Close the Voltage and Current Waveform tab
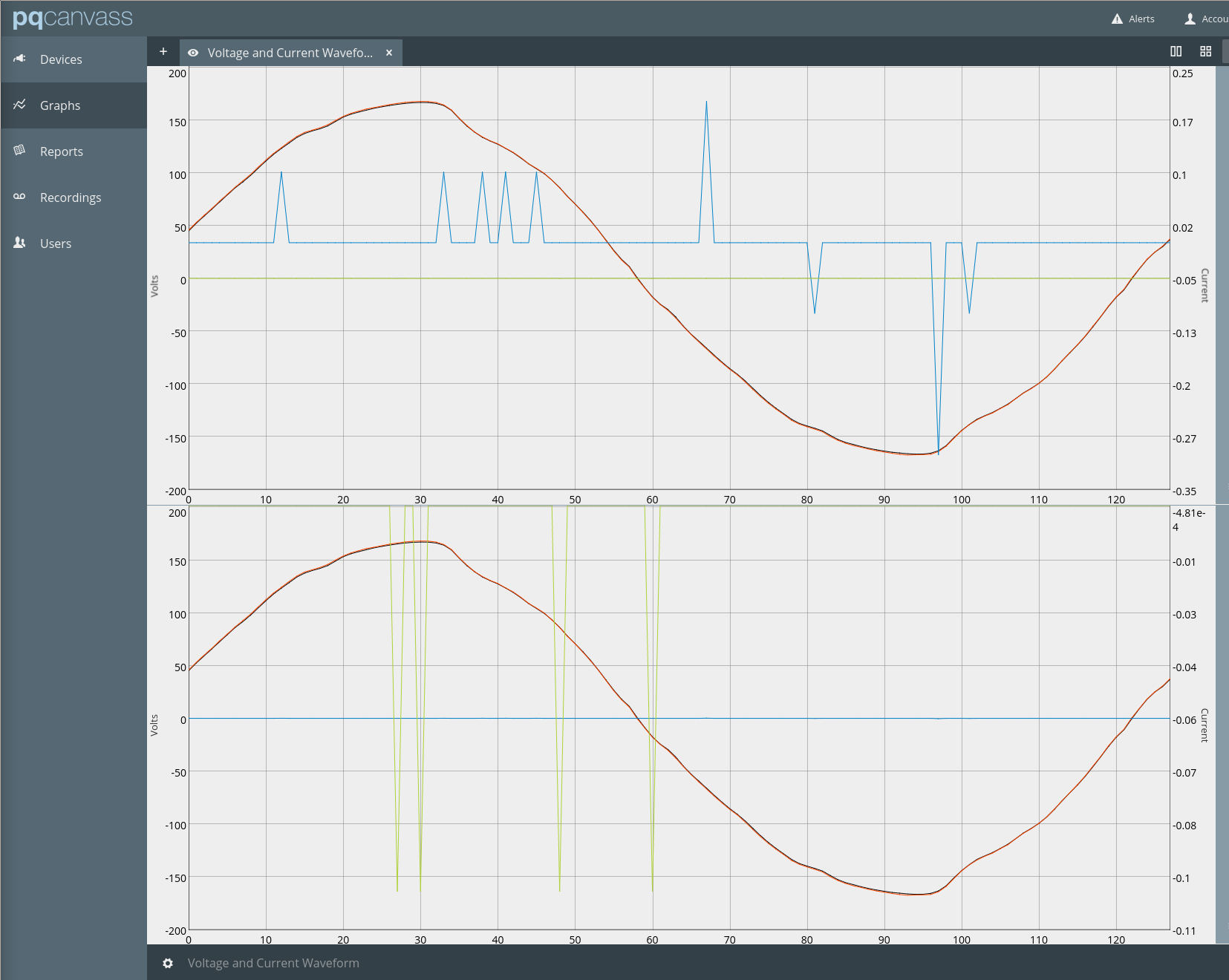Screen dimensions: 1229x980 pos(389,52)
